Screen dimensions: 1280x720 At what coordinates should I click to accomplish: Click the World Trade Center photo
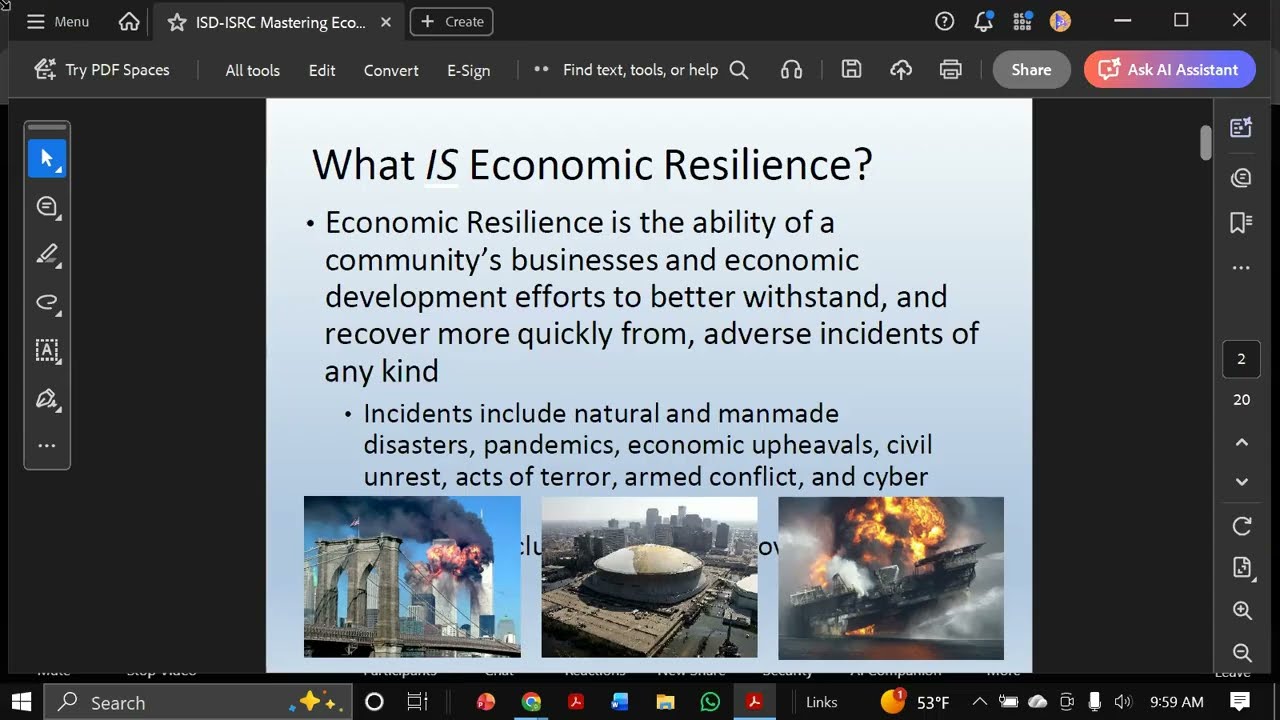click(x=412, y=576)
